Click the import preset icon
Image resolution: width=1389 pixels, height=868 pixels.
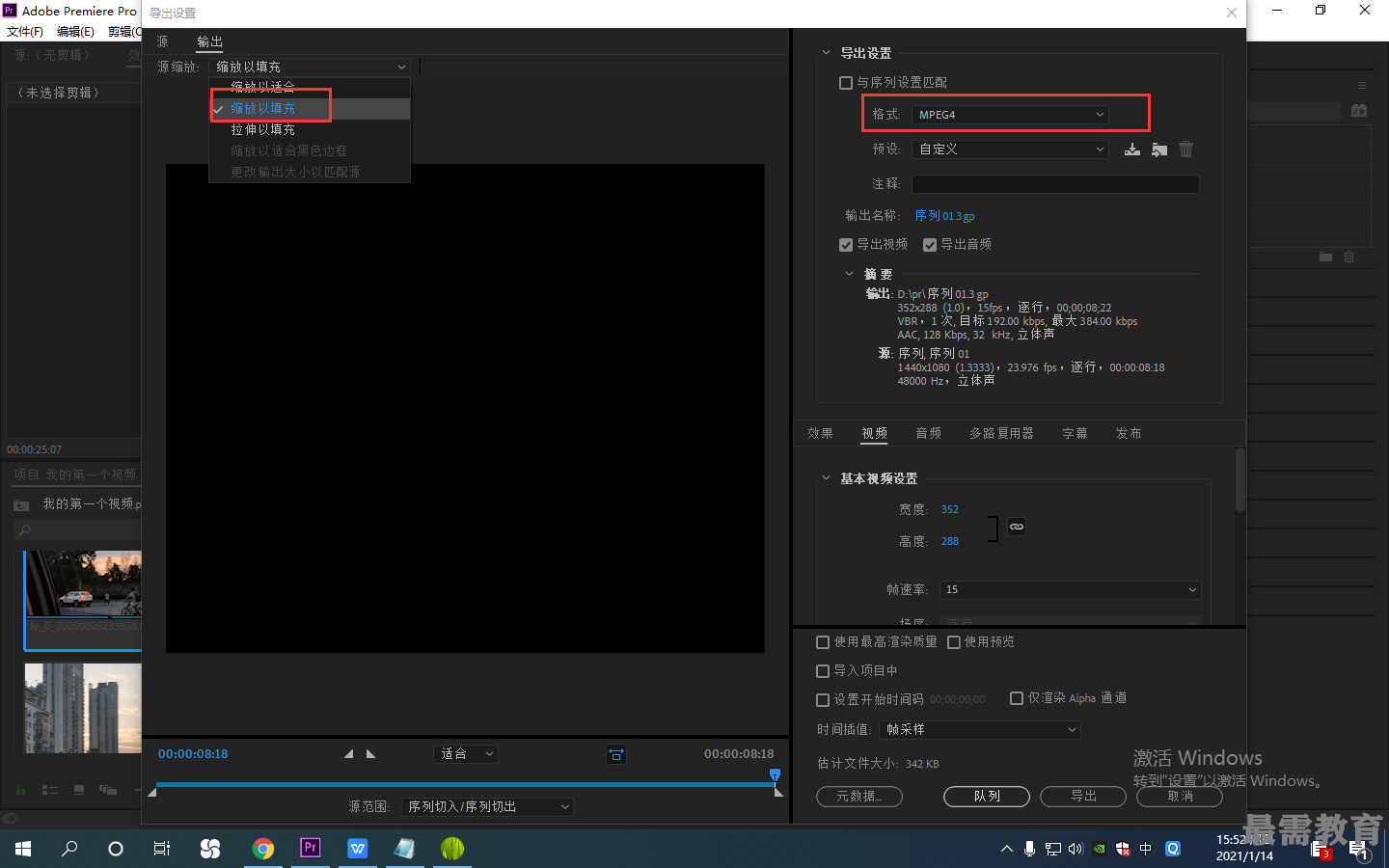coord(1159,149)
